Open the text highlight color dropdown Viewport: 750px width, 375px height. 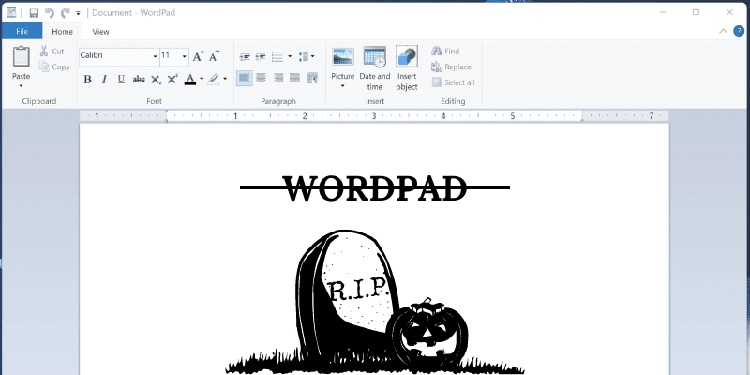click(225, 79)
